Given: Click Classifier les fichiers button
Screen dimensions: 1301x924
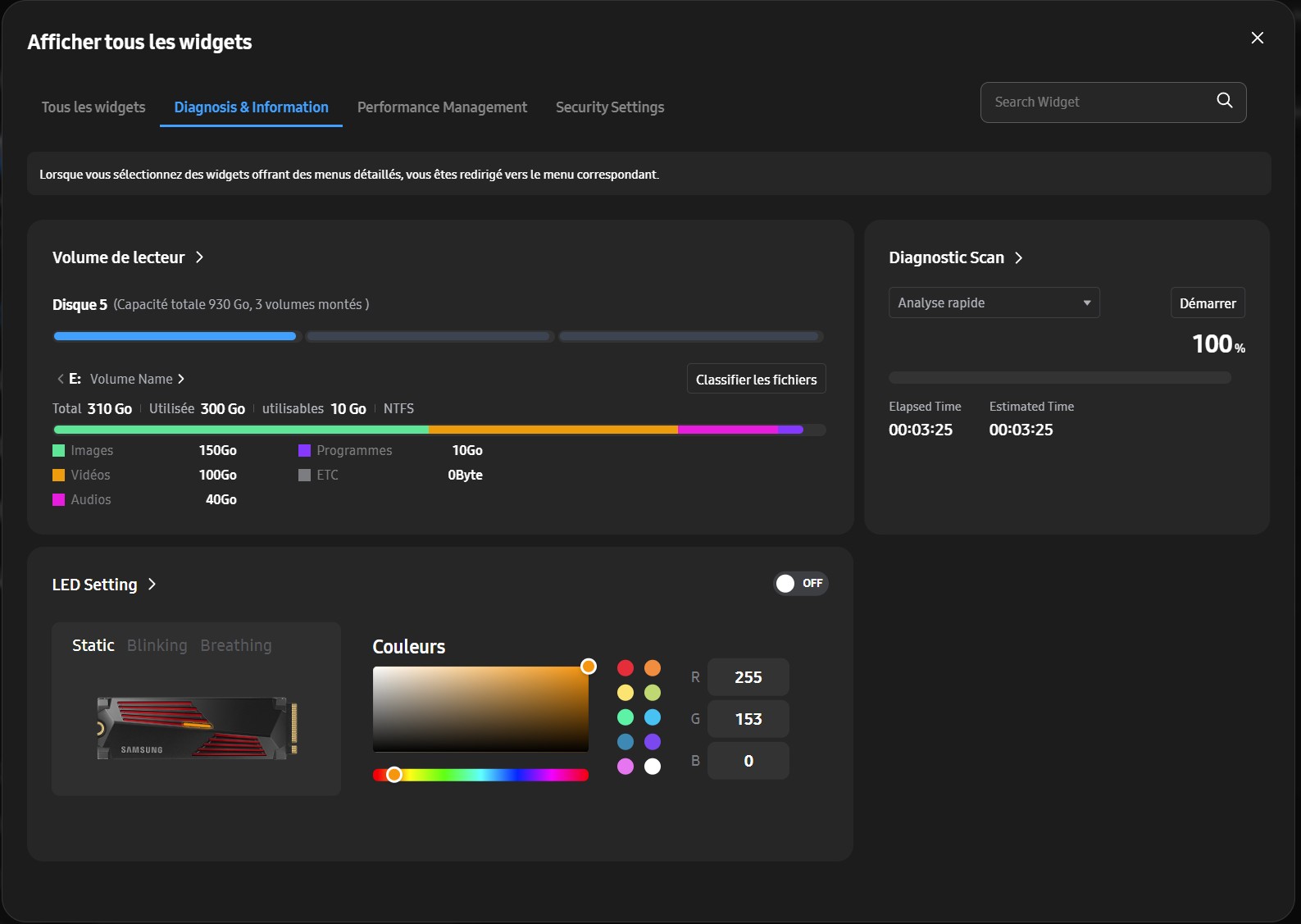Looking at the screenshot, I should [755, 380].
